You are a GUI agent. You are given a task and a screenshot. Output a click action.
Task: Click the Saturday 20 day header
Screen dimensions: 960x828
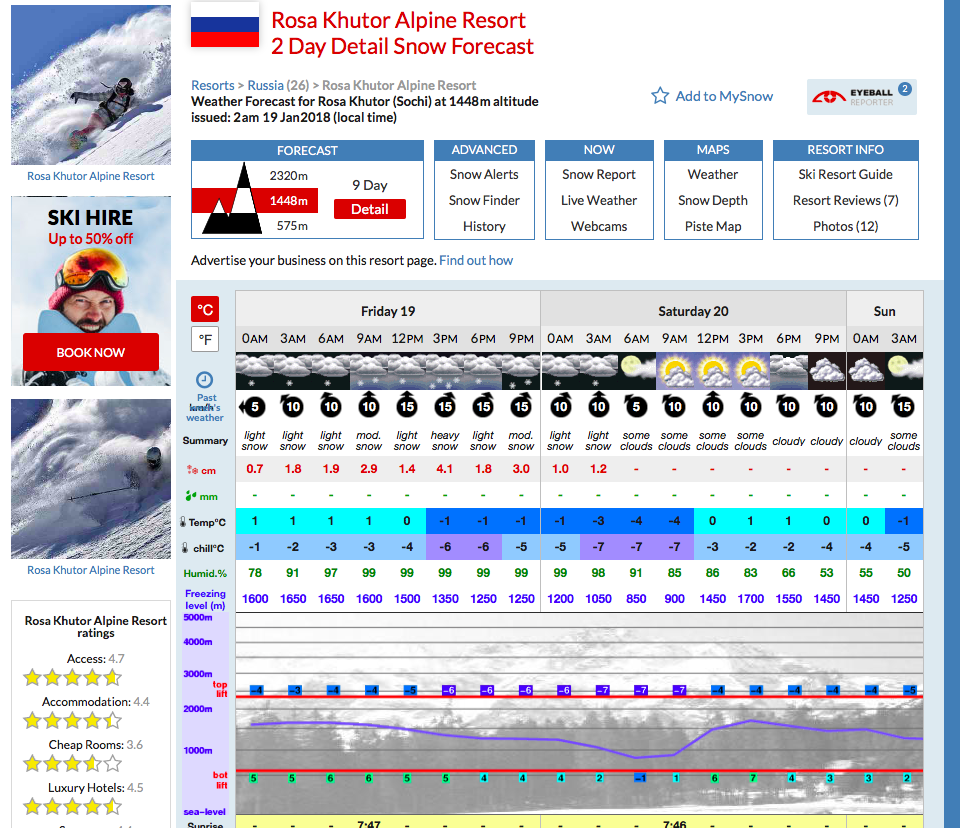coord(693,311)
